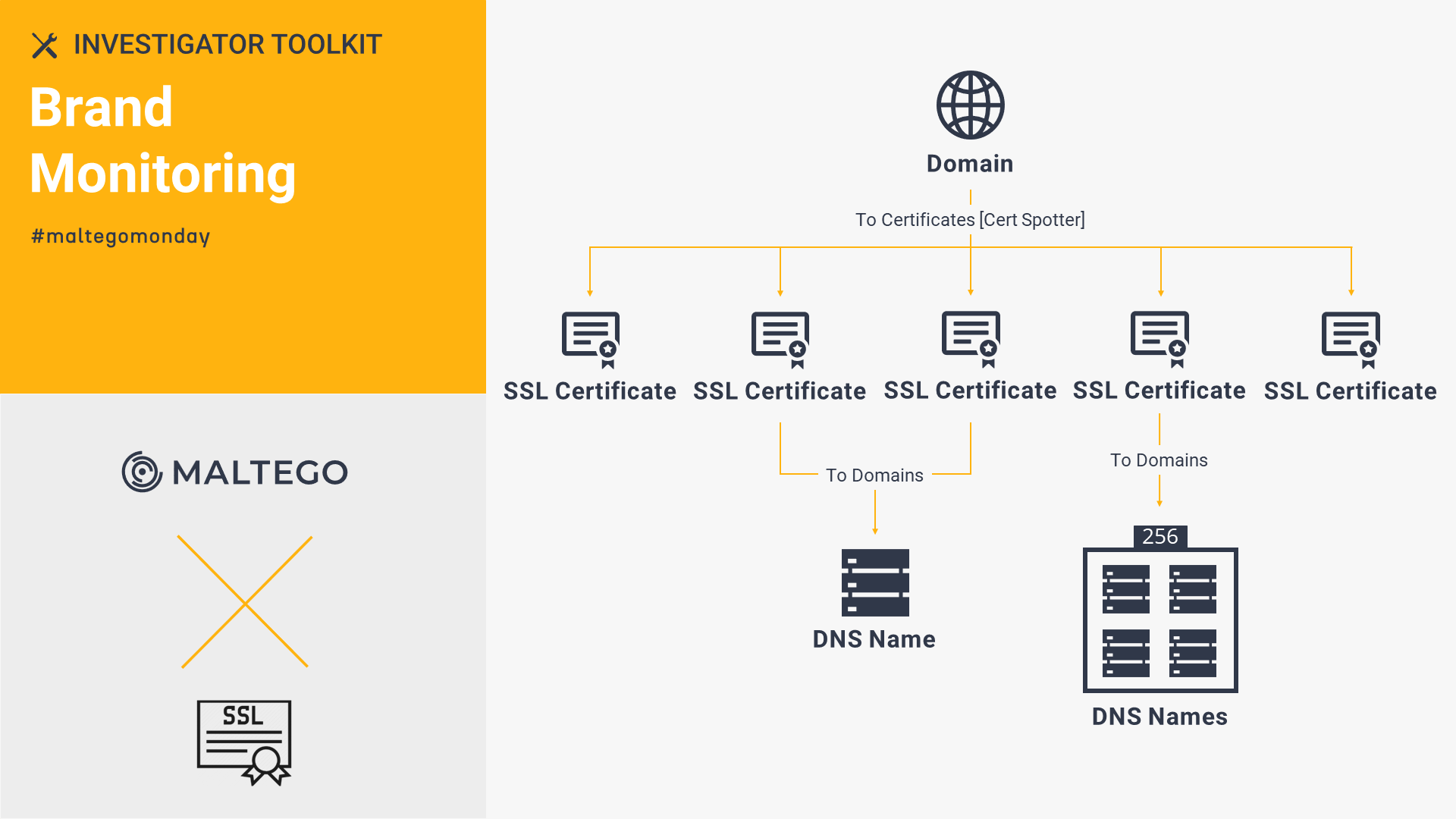Click the SSL certificate outline icon at bottom left

tap(244, 742)
